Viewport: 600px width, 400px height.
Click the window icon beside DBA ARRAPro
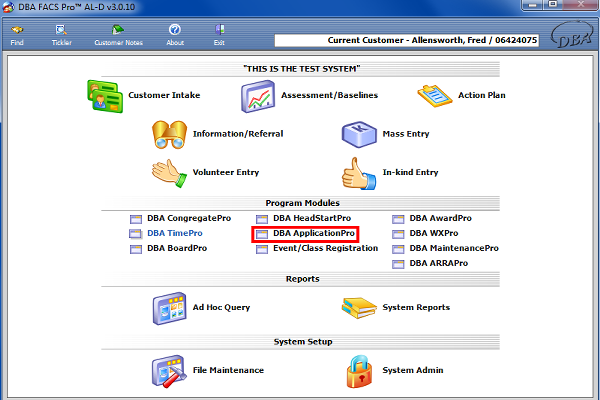(x=398, y=264)
